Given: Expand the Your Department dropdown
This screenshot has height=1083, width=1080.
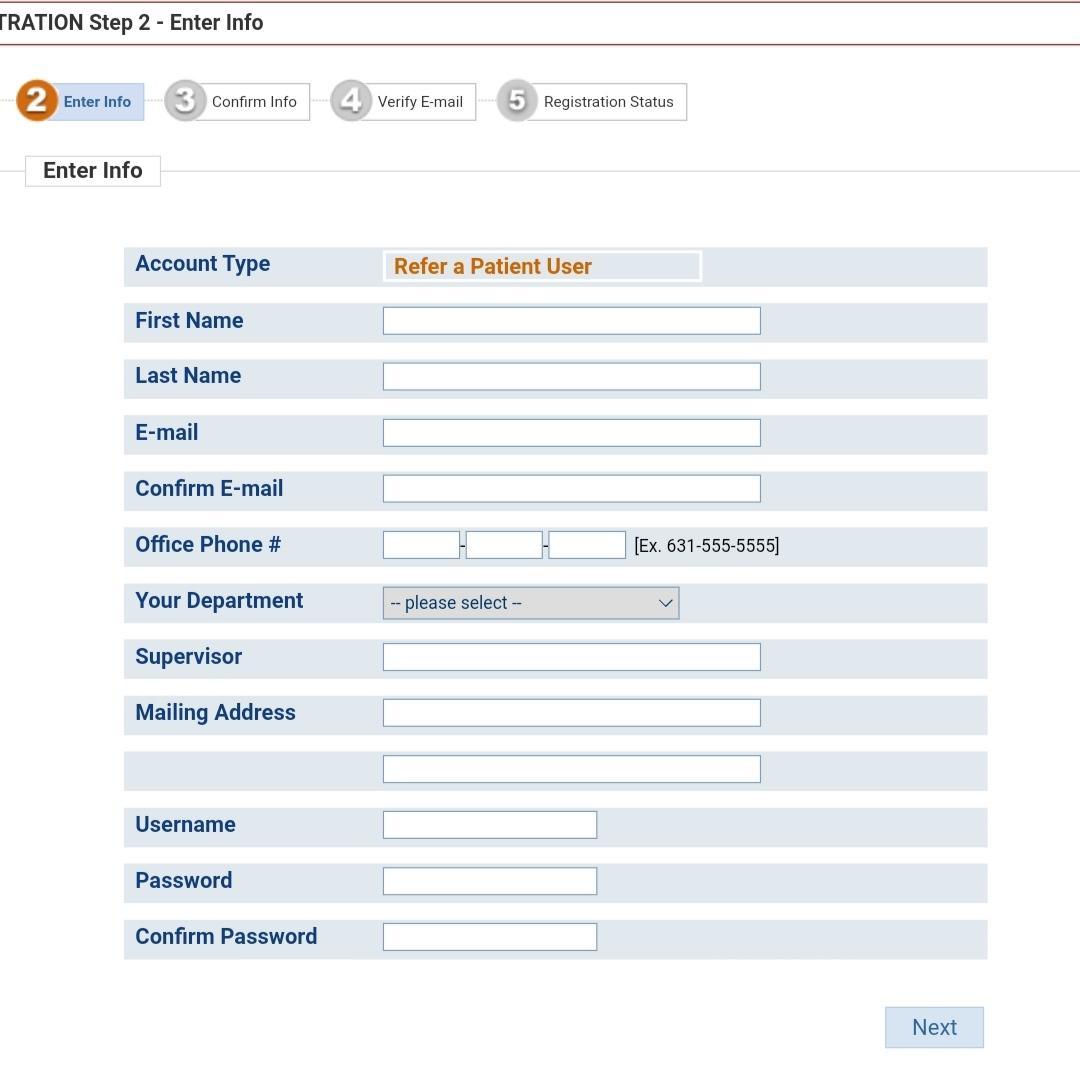Looking at the screenshot, I should coord(531,603).
